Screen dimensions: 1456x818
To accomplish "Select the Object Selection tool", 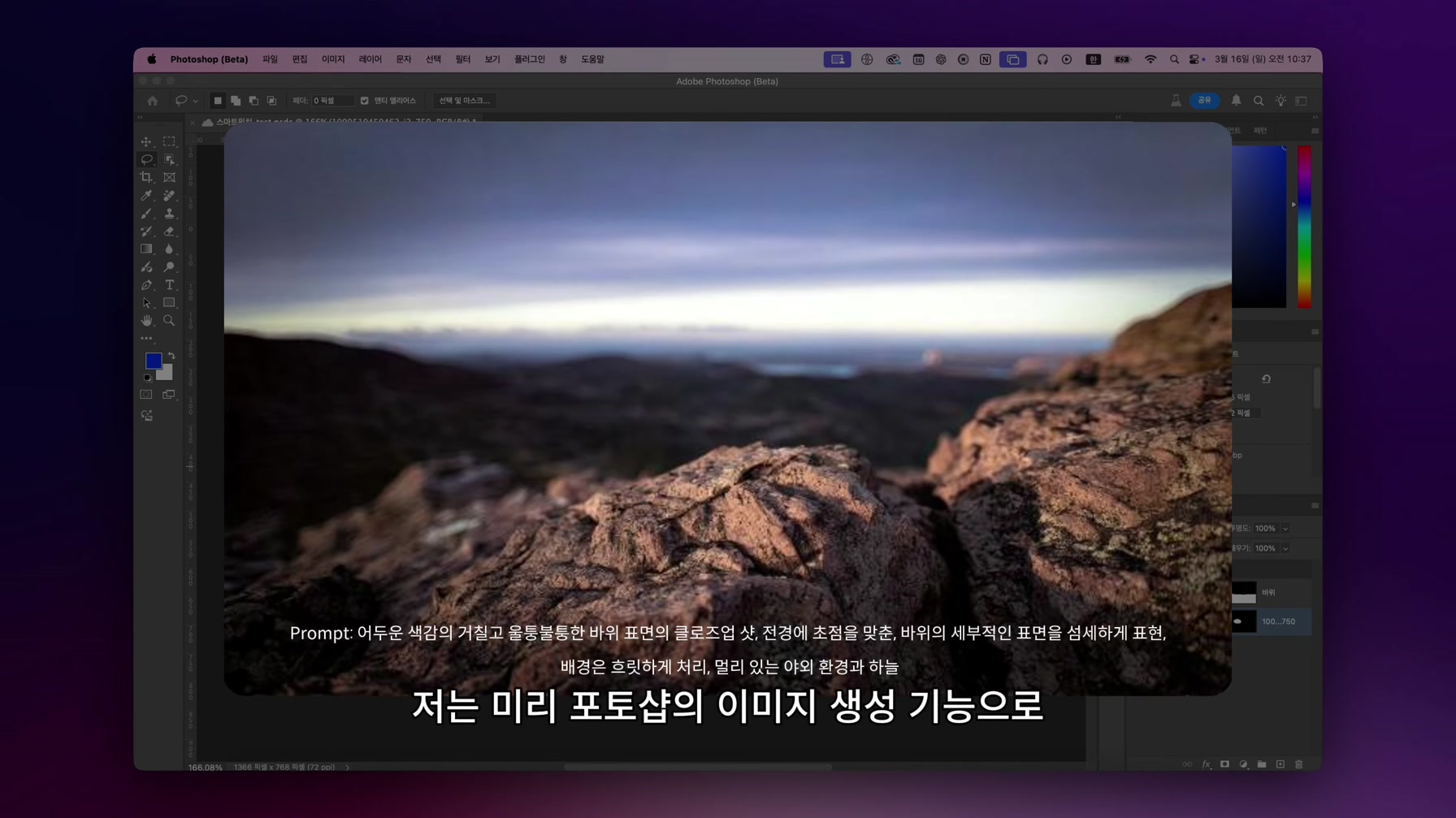I will pos(169,160).
